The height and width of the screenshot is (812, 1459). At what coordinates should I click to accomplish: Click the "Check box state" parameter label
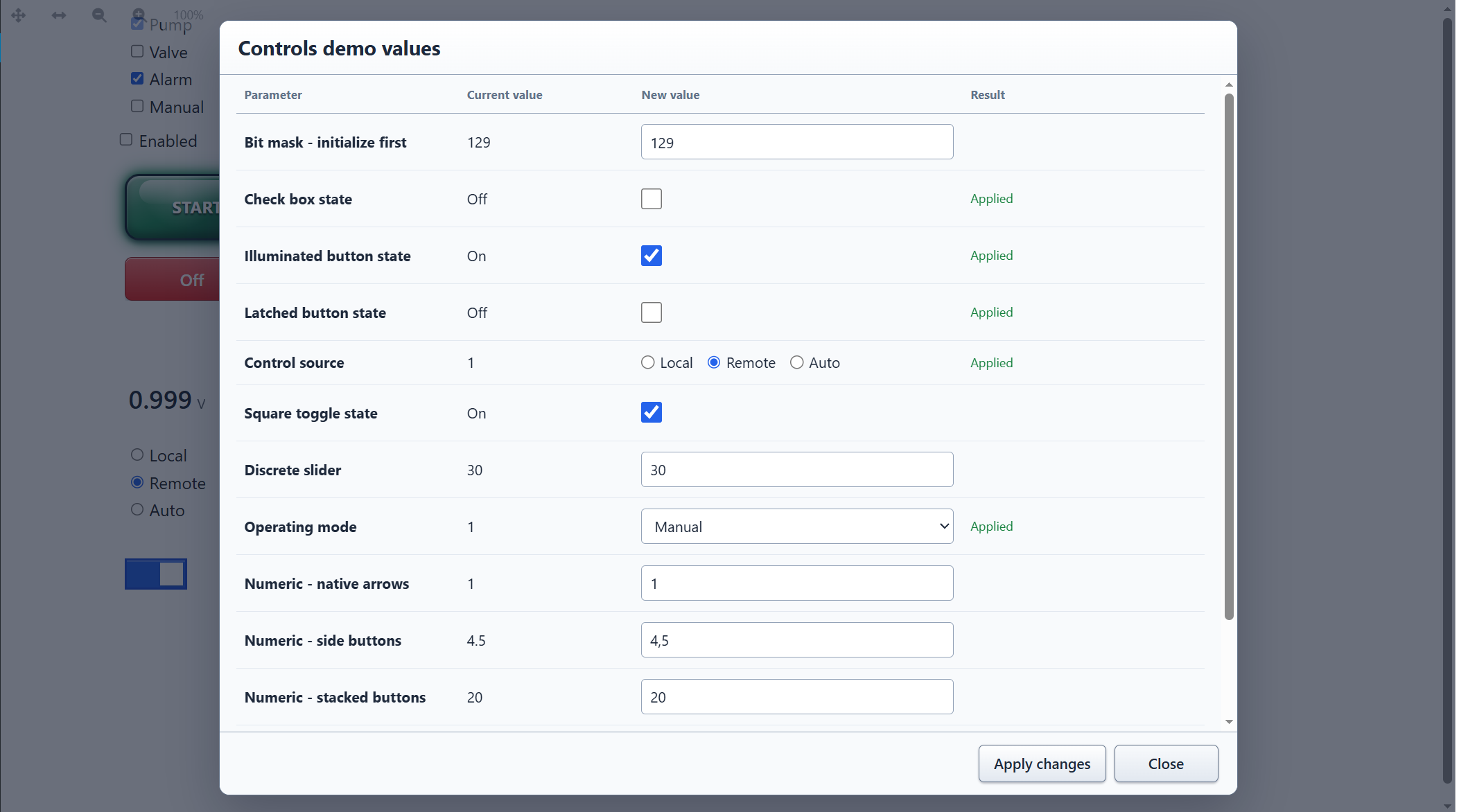[x=298, y=199]
